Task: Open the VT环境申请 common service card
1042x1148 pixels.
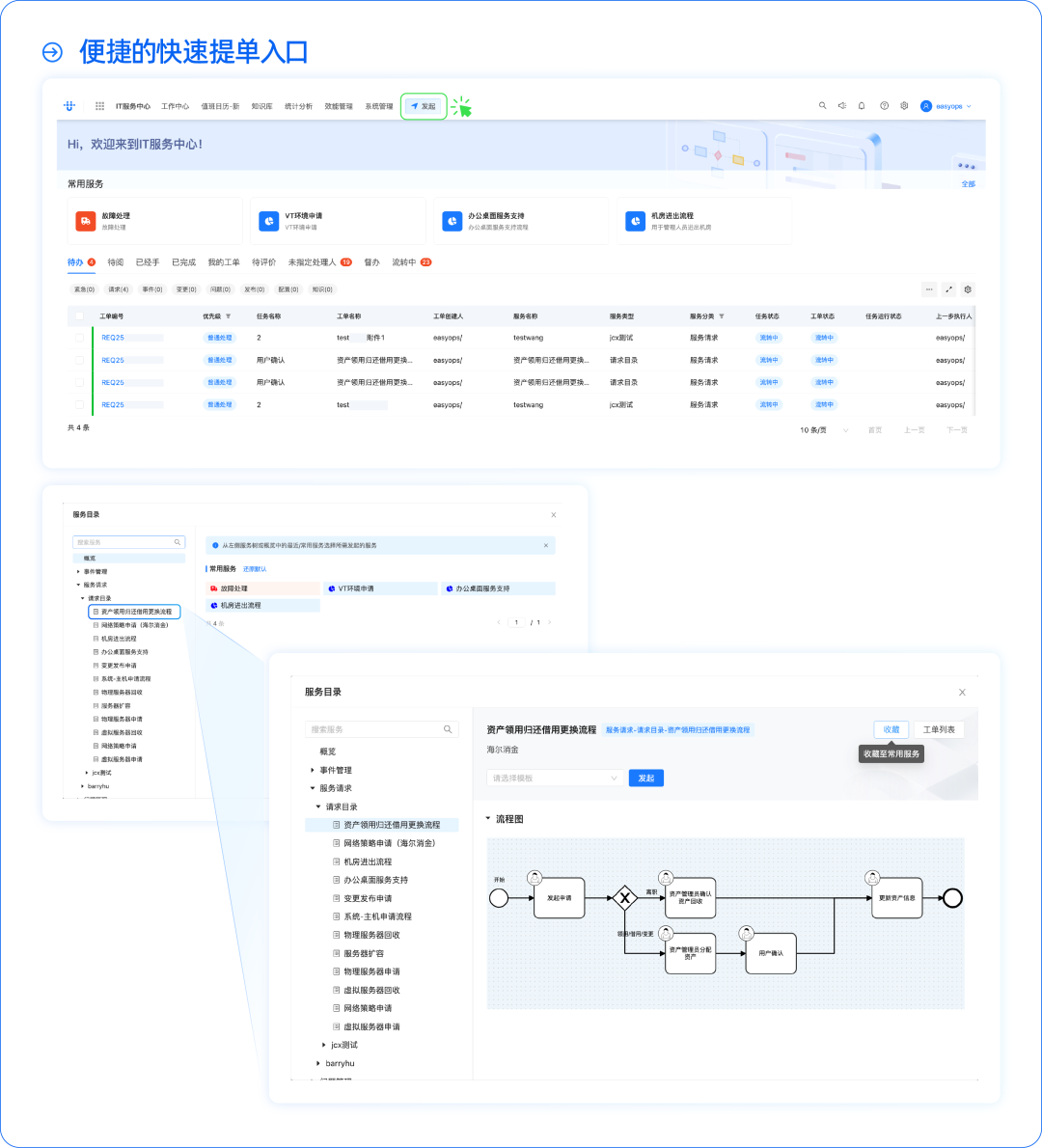Action: (x=338, y=220)
